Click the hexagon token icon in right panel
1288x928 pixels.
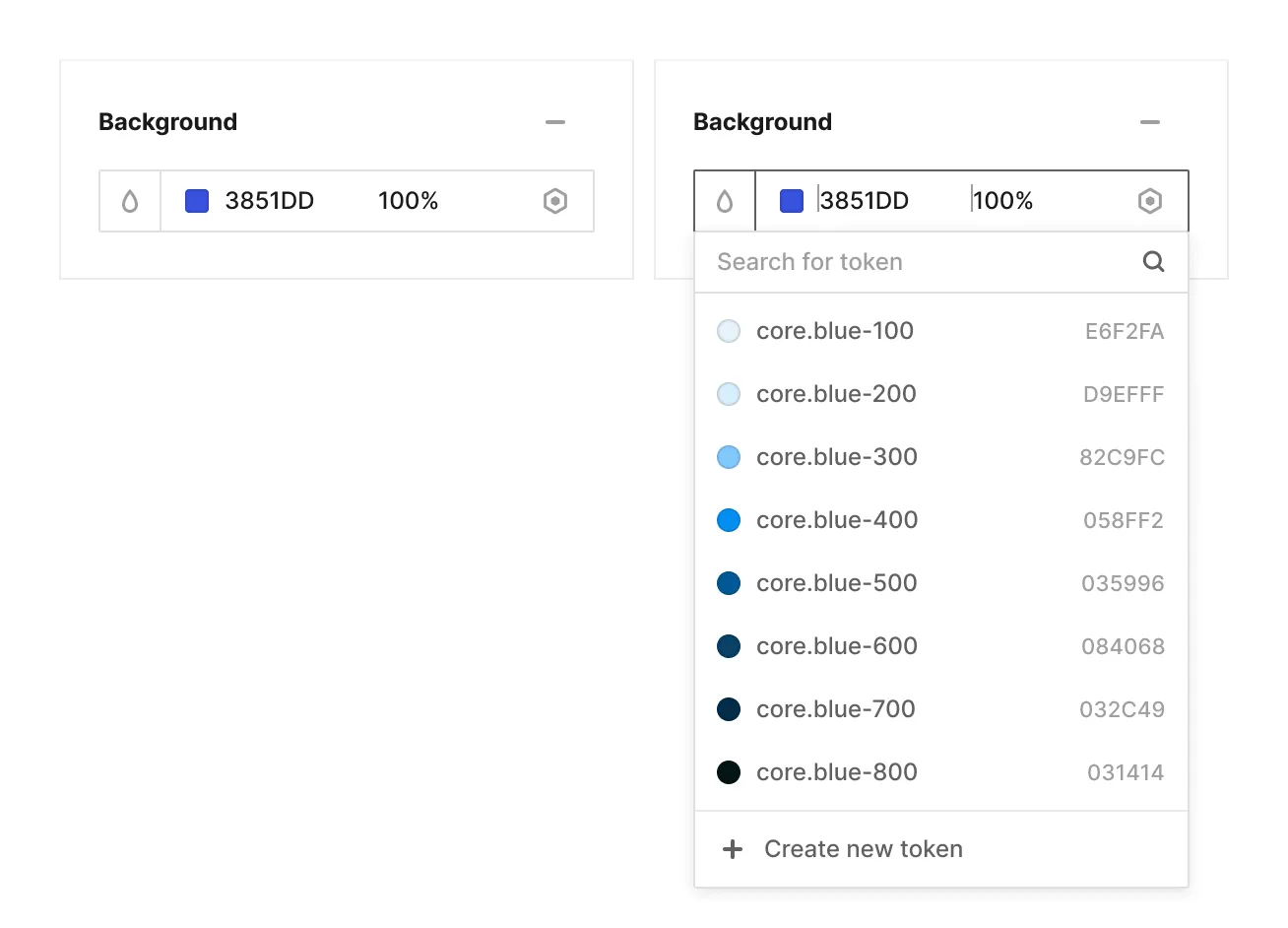[x=1150, y=201]
